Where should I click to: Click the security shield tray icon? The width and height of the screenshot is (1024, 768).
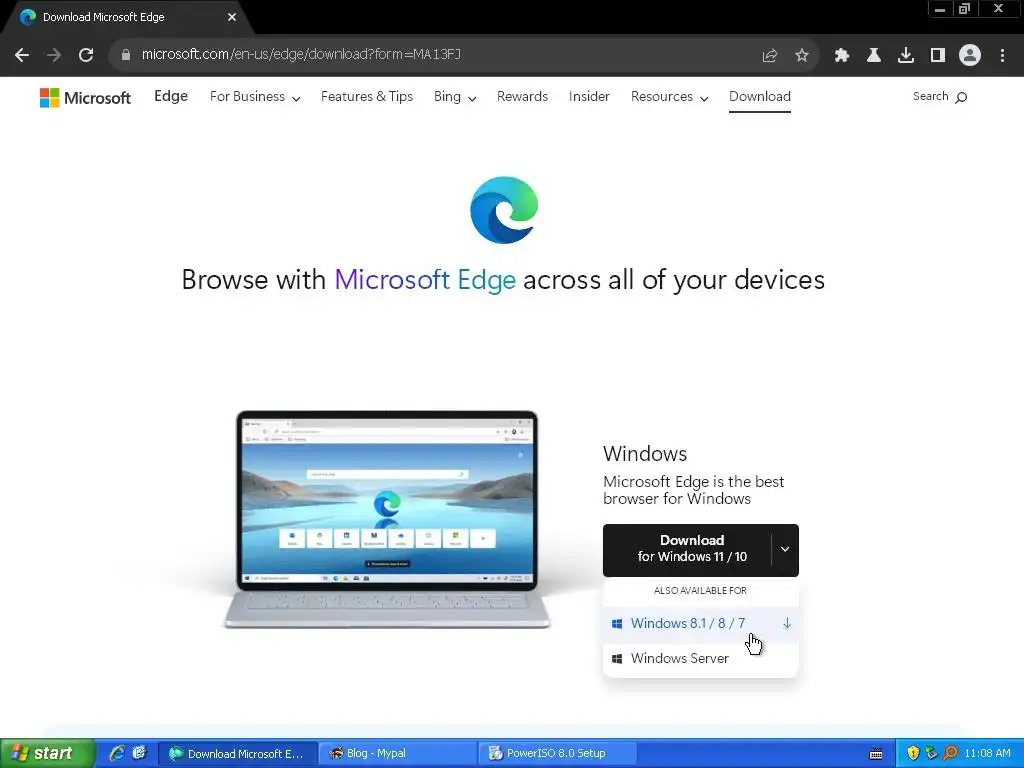click(913, 753)
